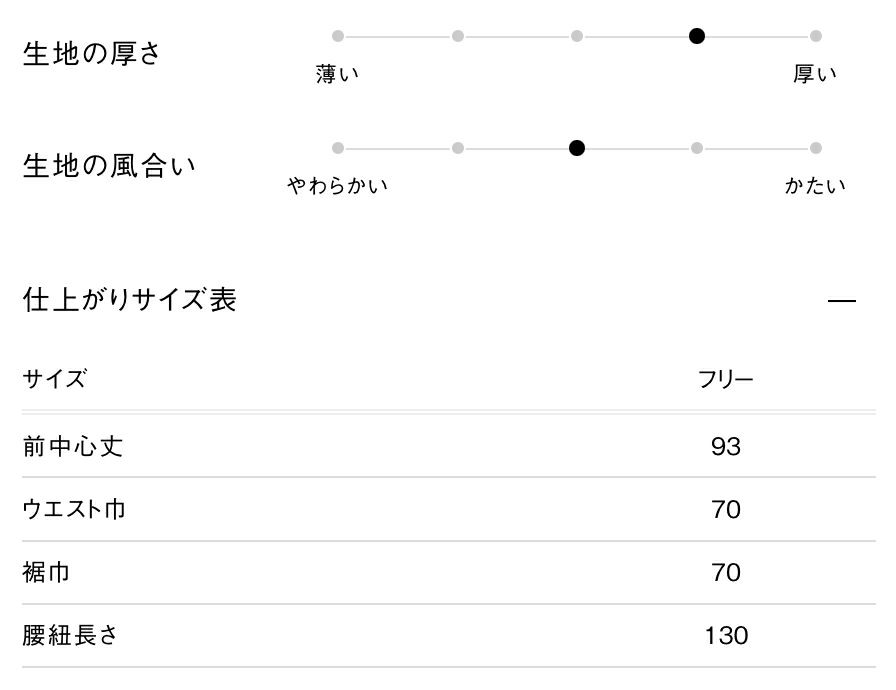896x690 pixels.
Task: Click the 裾巾 row label
Action: tap(46, 573)
